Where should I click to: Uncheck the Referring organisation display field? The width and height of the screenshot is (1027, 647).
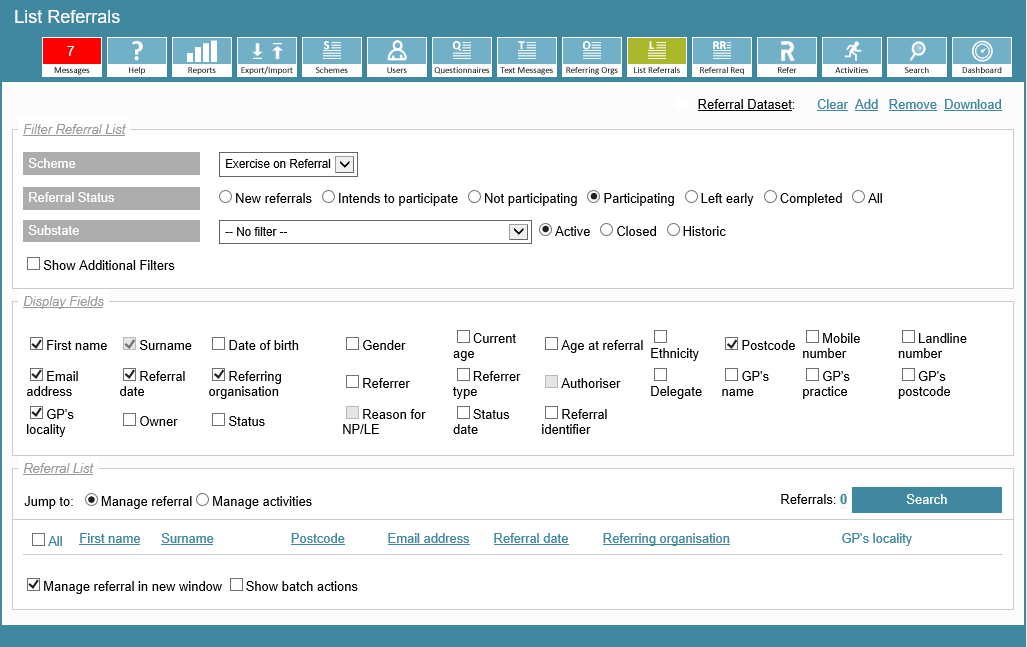[219, 375]
